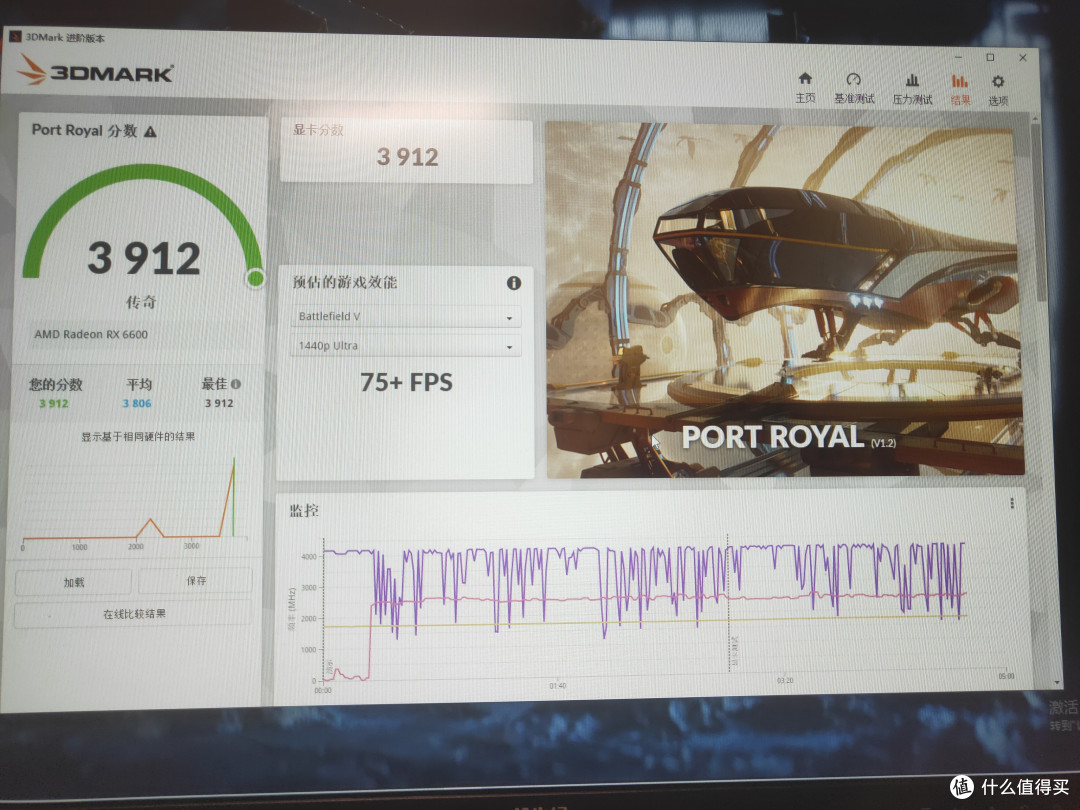
Task: Open the 主页 home tab
Action: pyautogui.click(x=805, y=88)
